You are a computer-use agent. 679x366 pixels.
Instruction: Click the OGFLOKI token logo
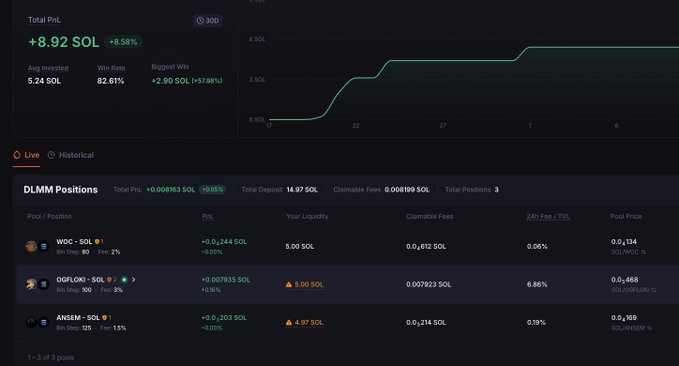(x=31, y=285)
